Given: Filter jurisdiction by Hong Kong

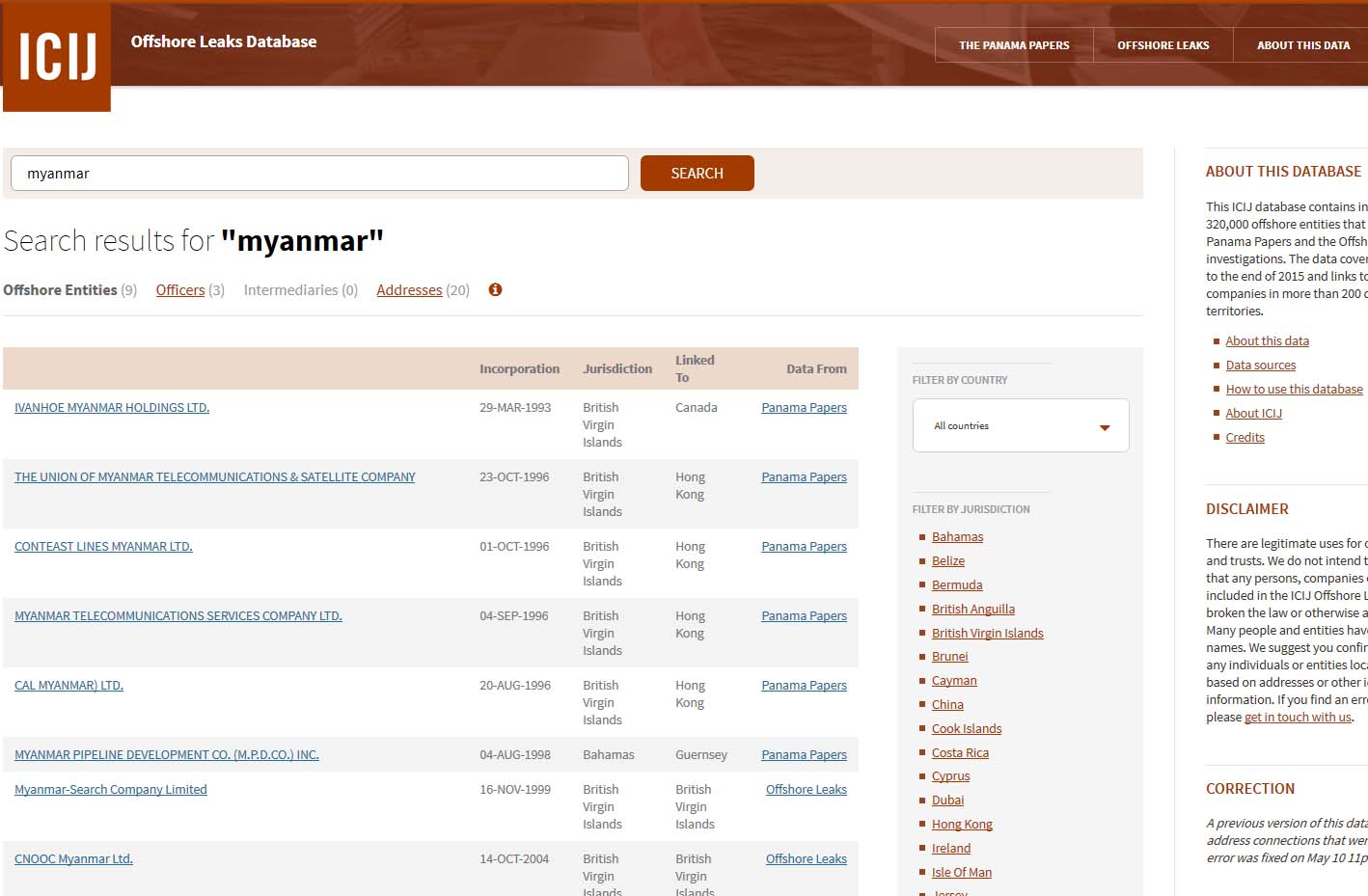Looking at the screenshot, I should point(962,825).
